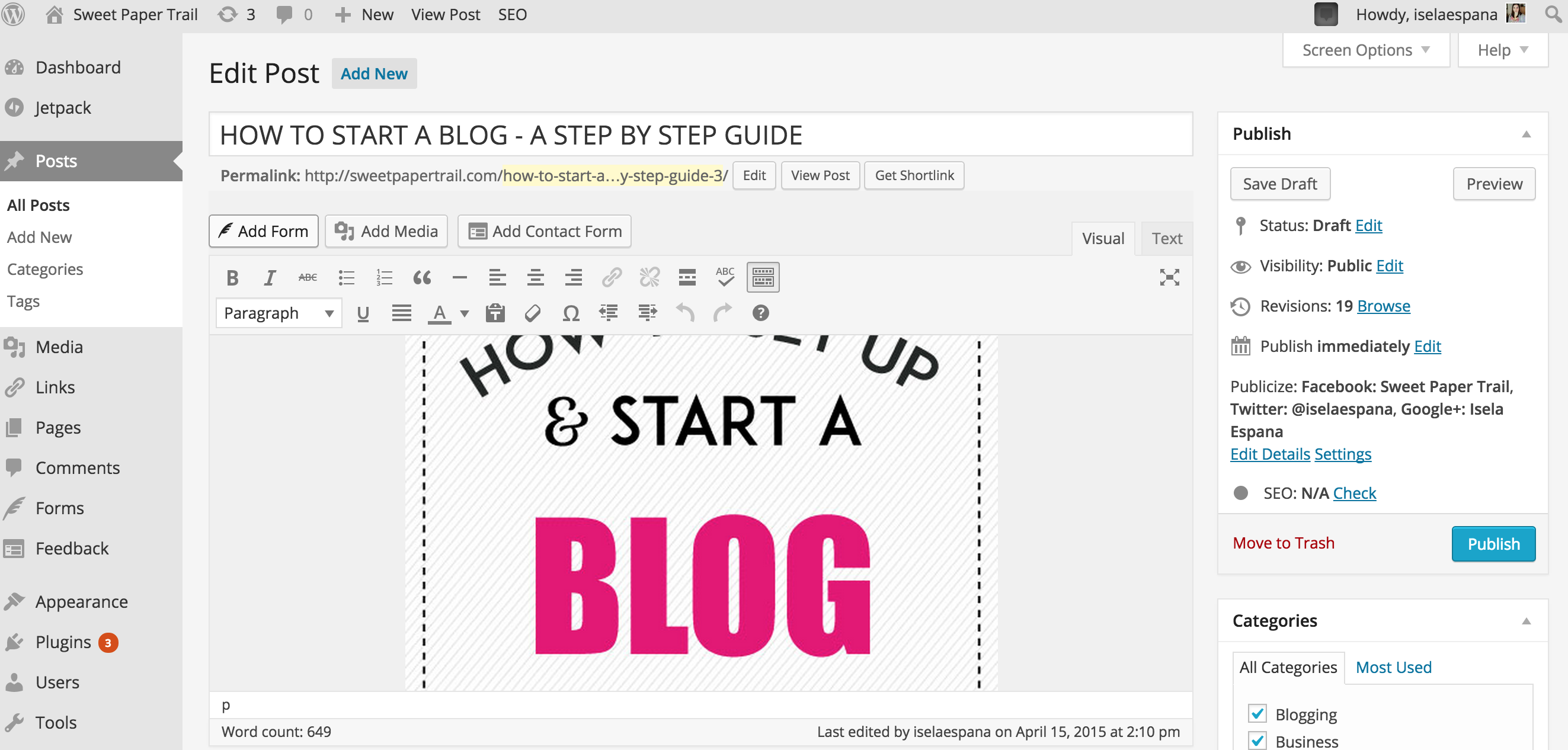Screen dimensions: 1568x750
Task: Click the insert link icon
Action: point(611,278)
